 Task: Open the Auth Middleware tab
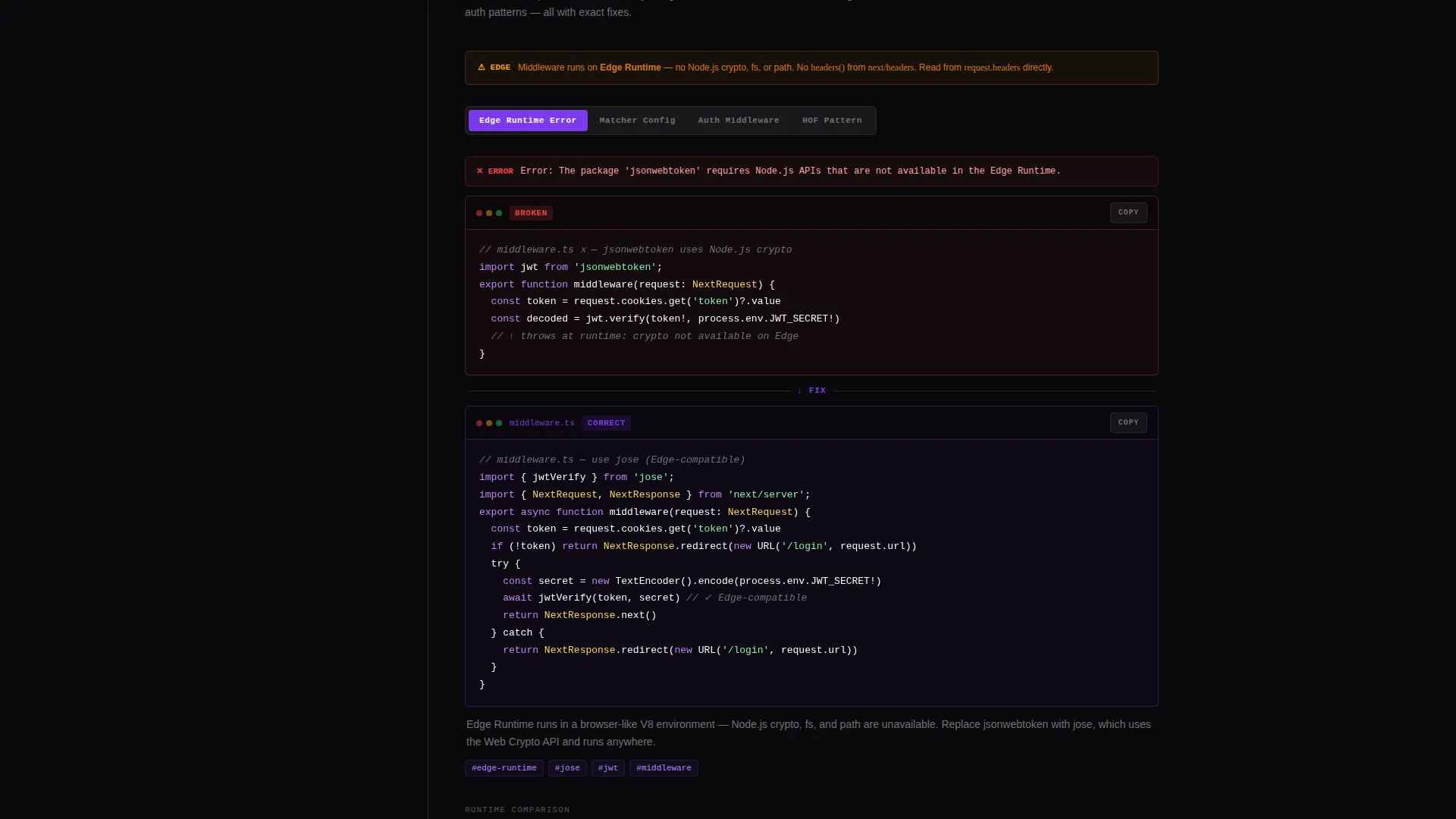(x=739, y=121)
